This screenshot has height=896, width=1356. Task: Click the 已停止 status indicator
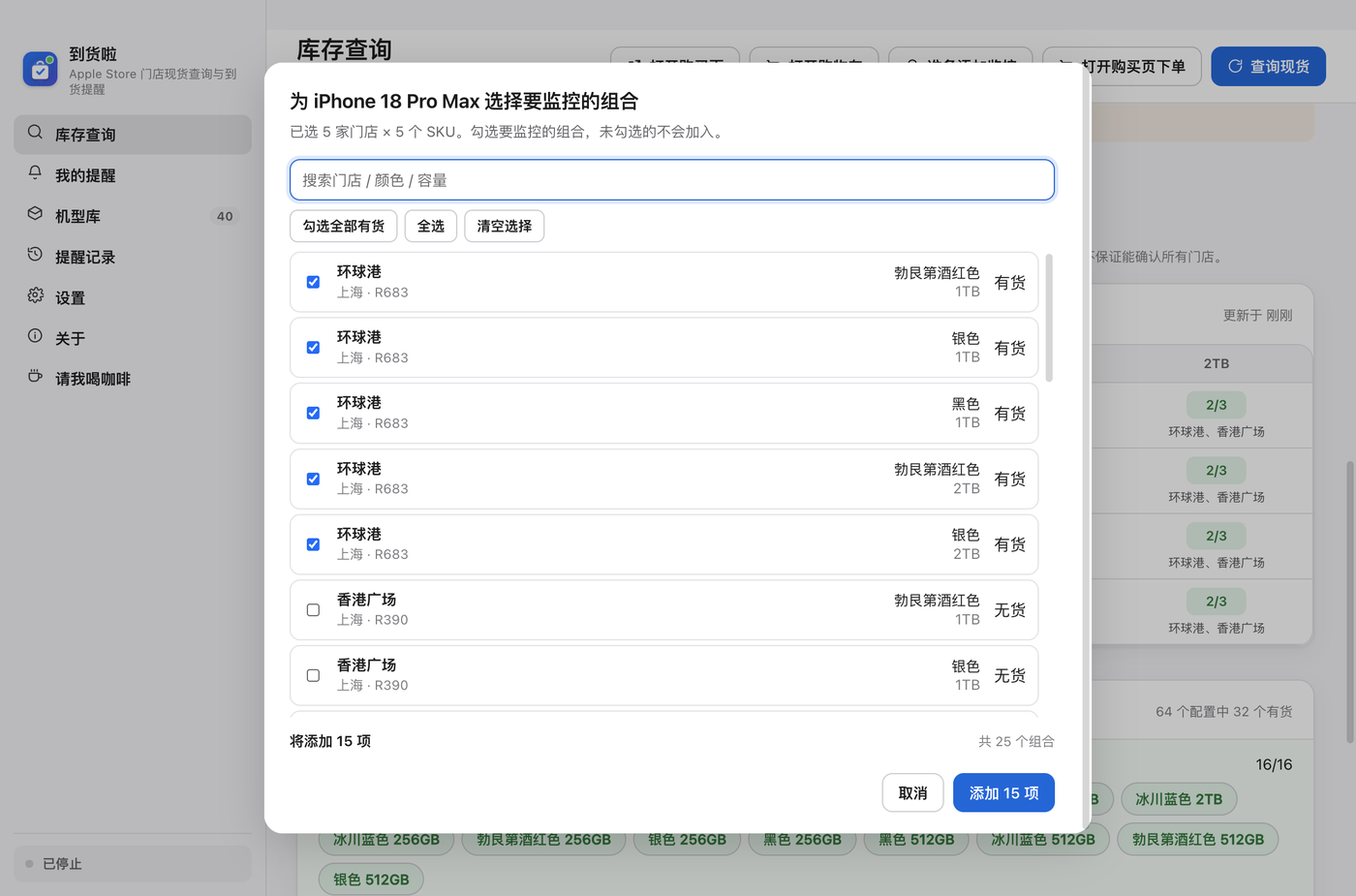point(133,864)
